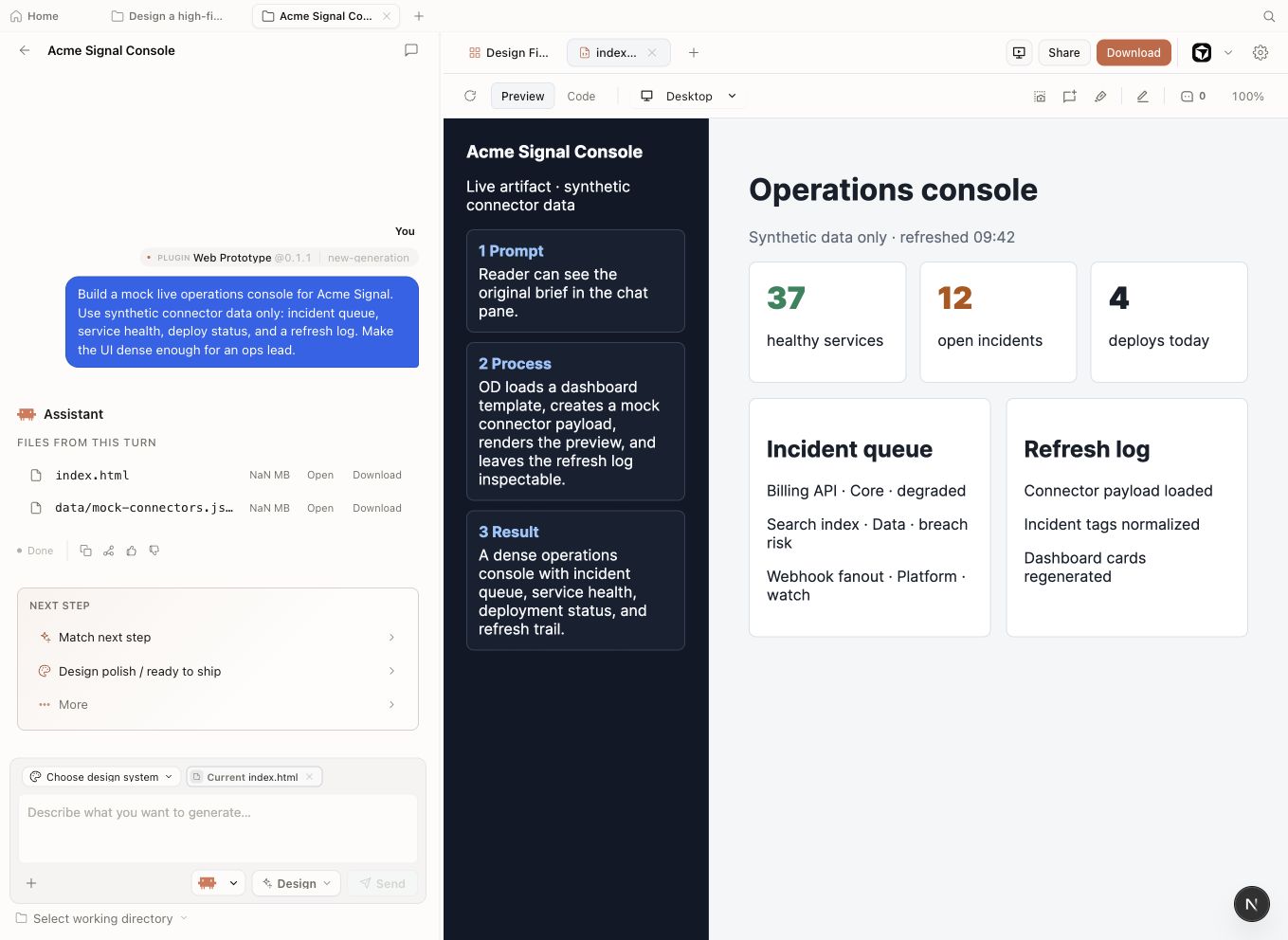Viewport: 1288px width, 940px height.
Task: Click the refresh preview icon
Action: [470, 96]
